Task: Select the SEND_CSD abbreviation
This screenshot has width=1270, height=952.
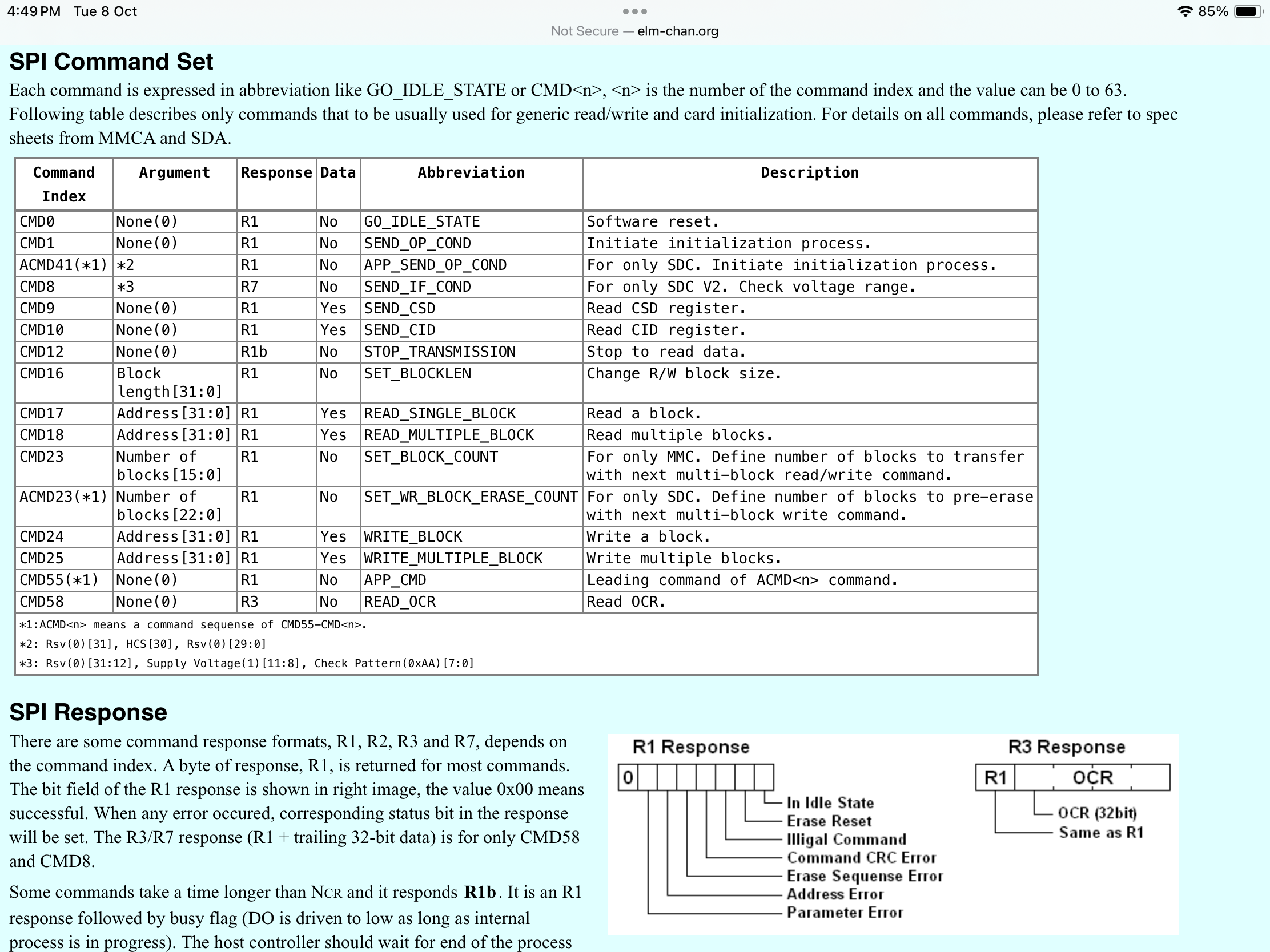Action: pos(471,309)
